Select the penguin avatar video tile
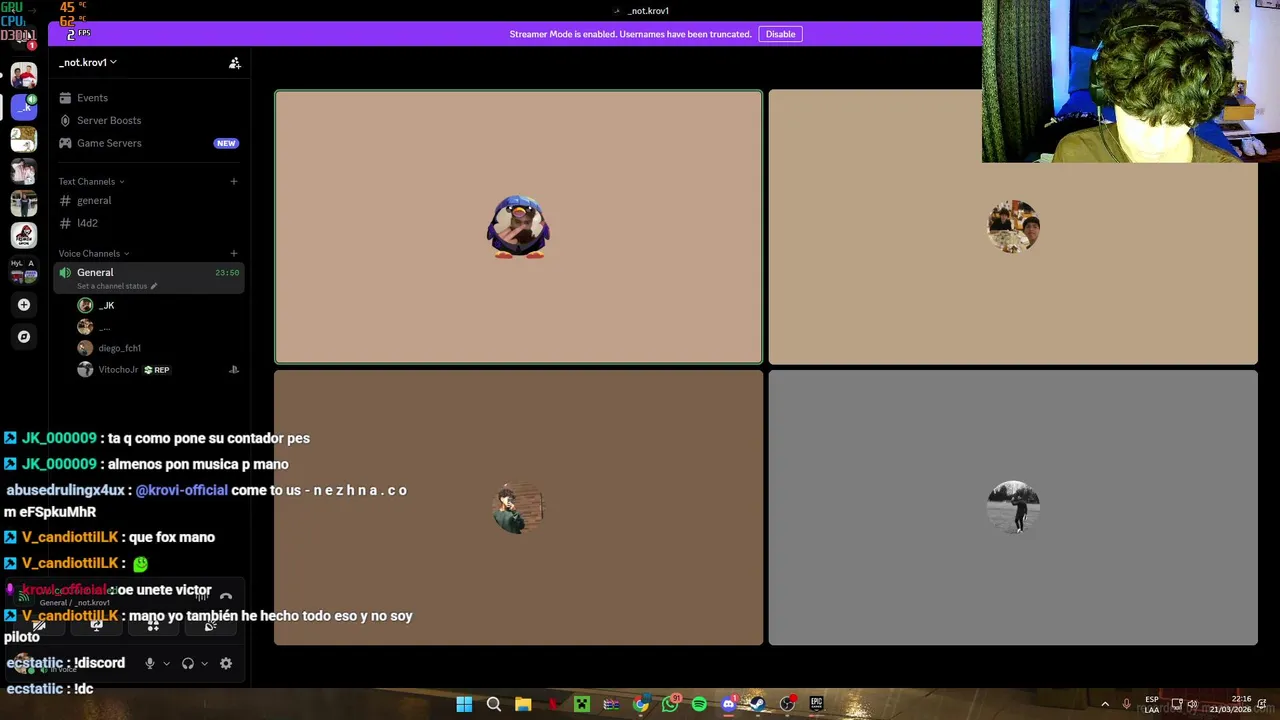The image size is (1280, 720). (x=518, y=227)
